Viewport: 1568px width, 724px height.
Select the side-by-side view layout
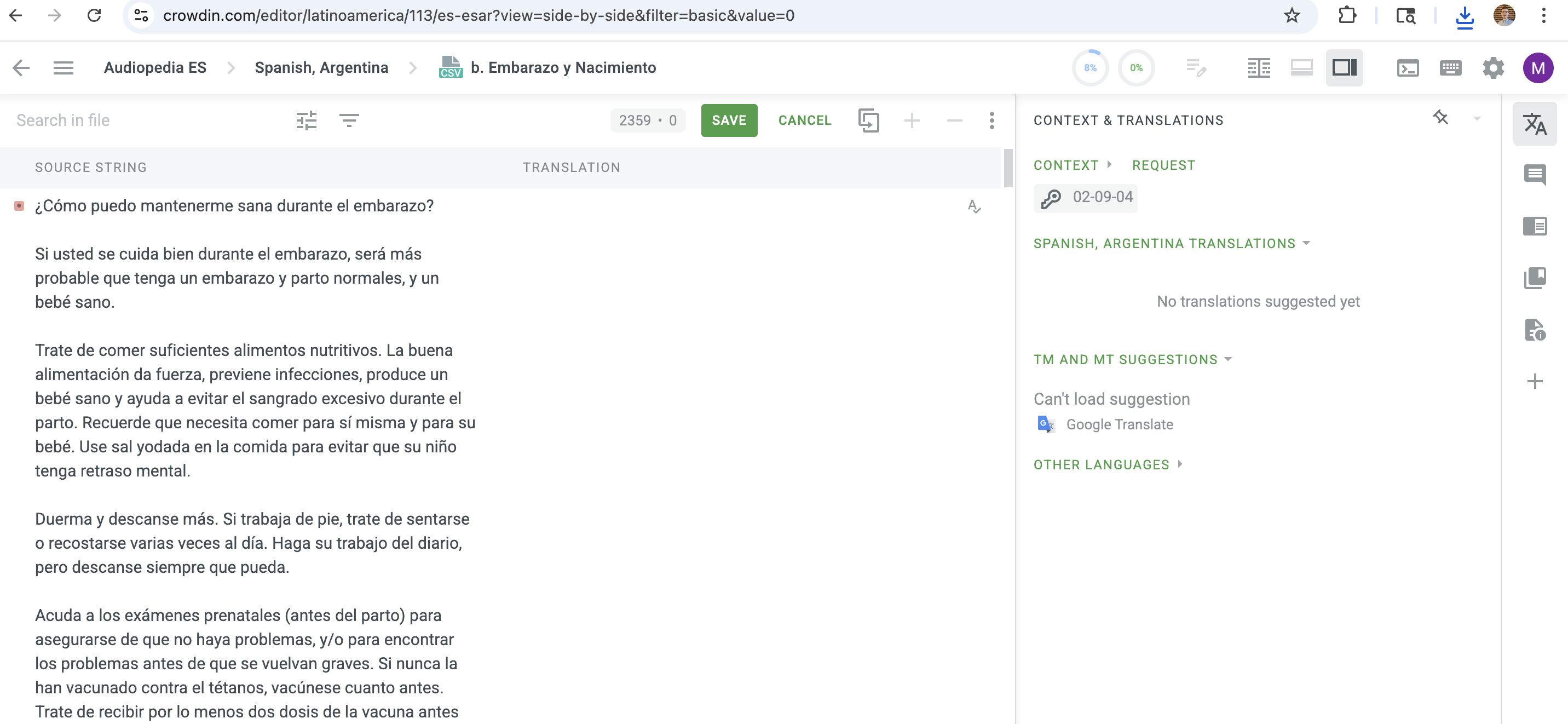click(1344, 67)
